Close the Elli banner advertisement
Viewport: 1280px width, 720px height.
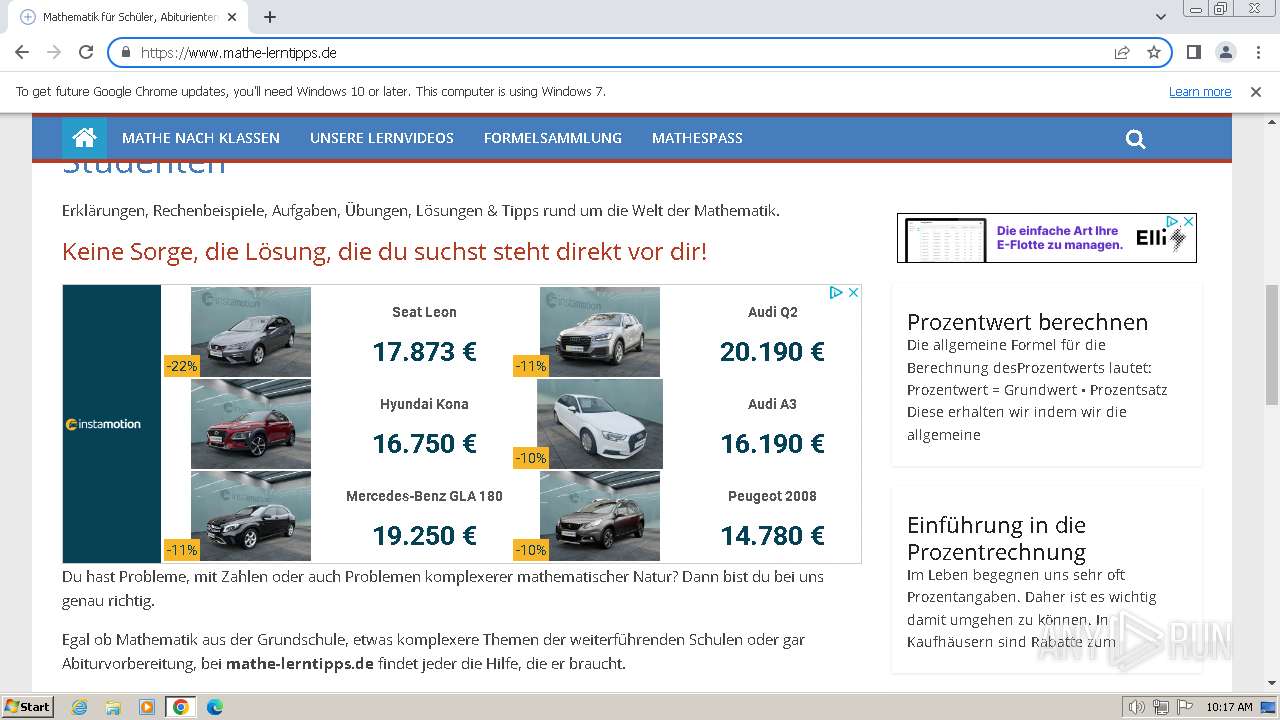coord(1189,221)
